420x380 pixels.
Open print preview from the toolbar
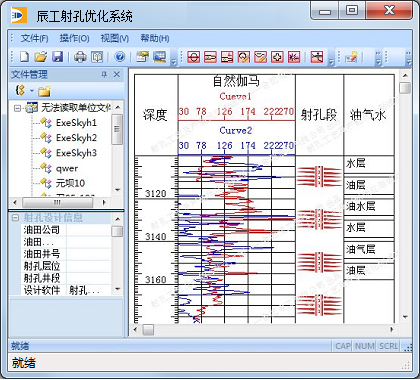(97, 57)
